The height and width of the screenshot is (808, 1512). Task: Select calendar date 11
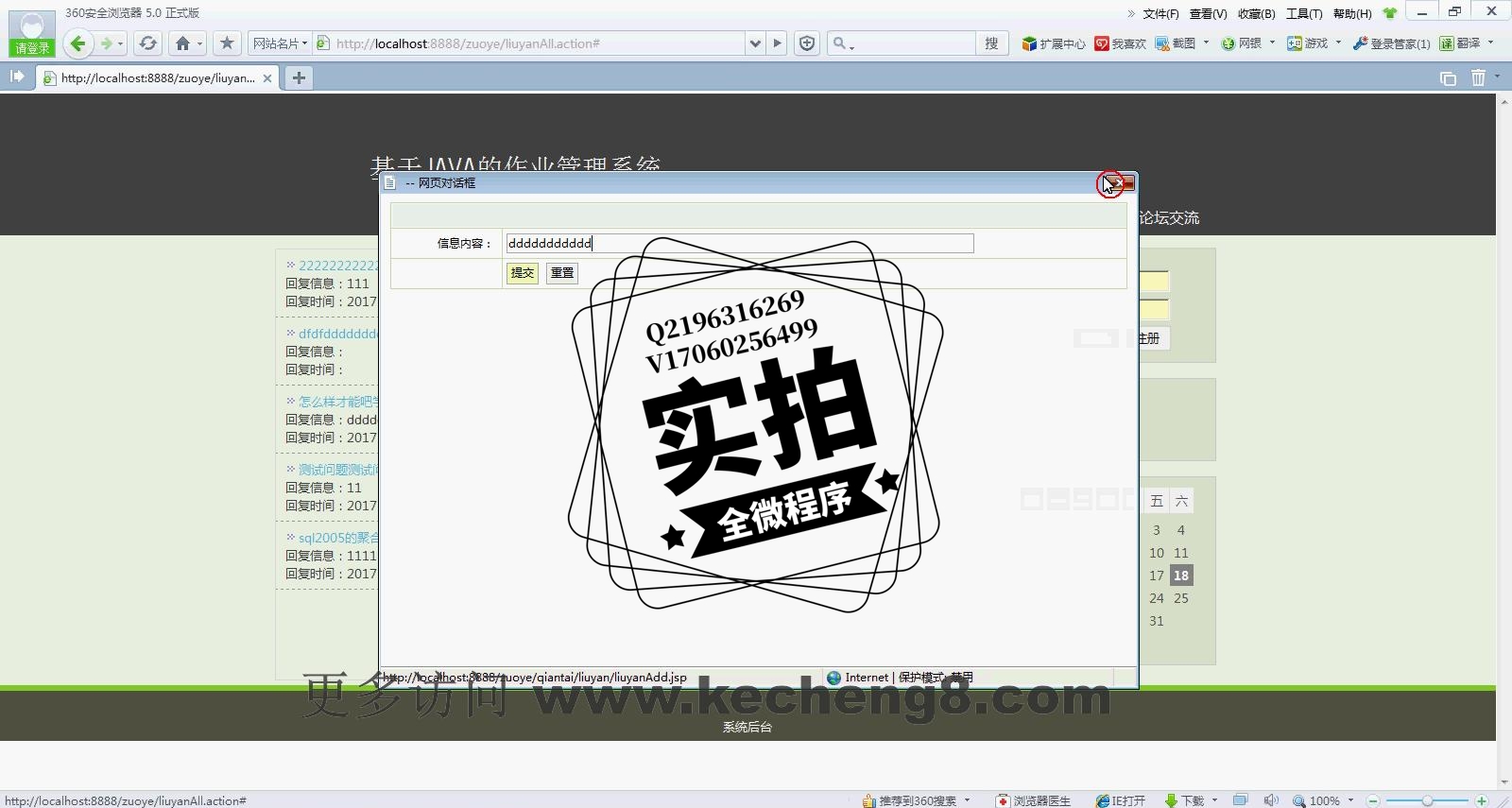coord(1181,553)
